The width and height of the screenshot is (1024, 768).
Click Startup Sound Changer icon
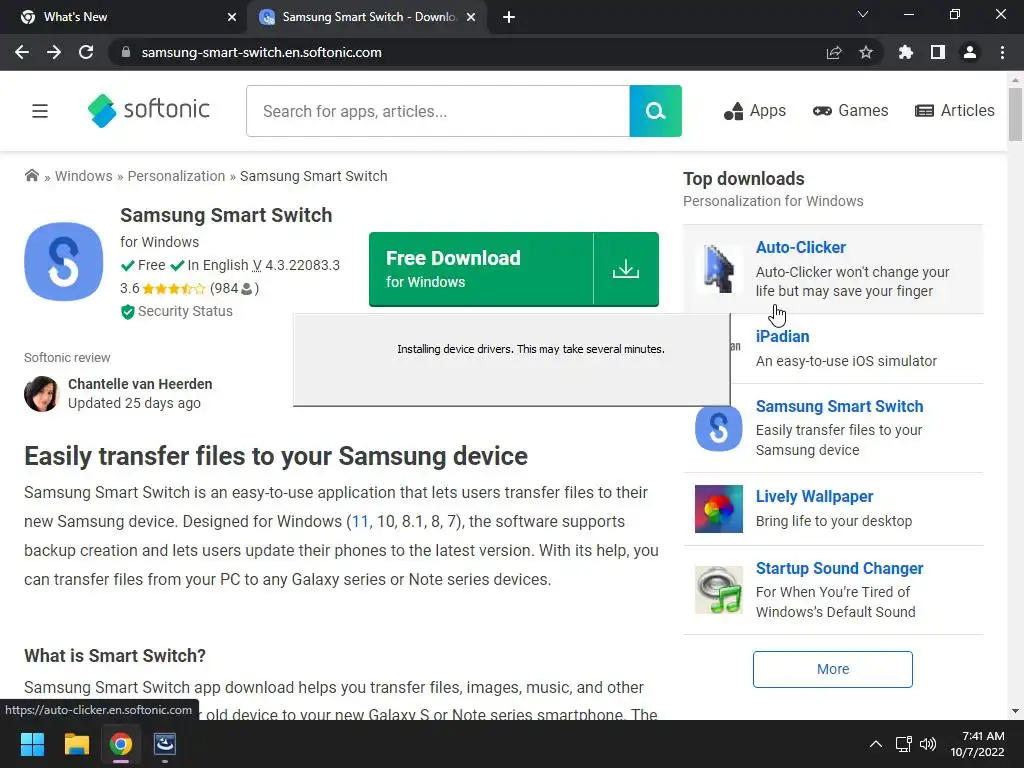(718, 590)
